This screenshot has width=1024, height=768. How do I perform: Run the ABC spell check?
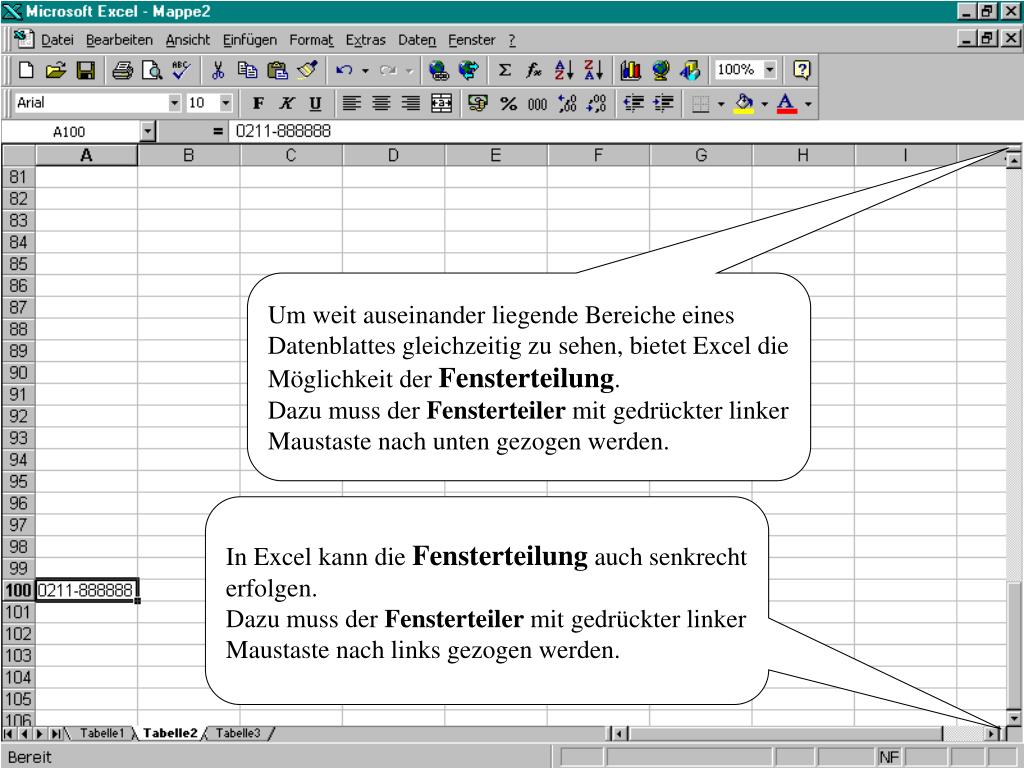point(181,70)
